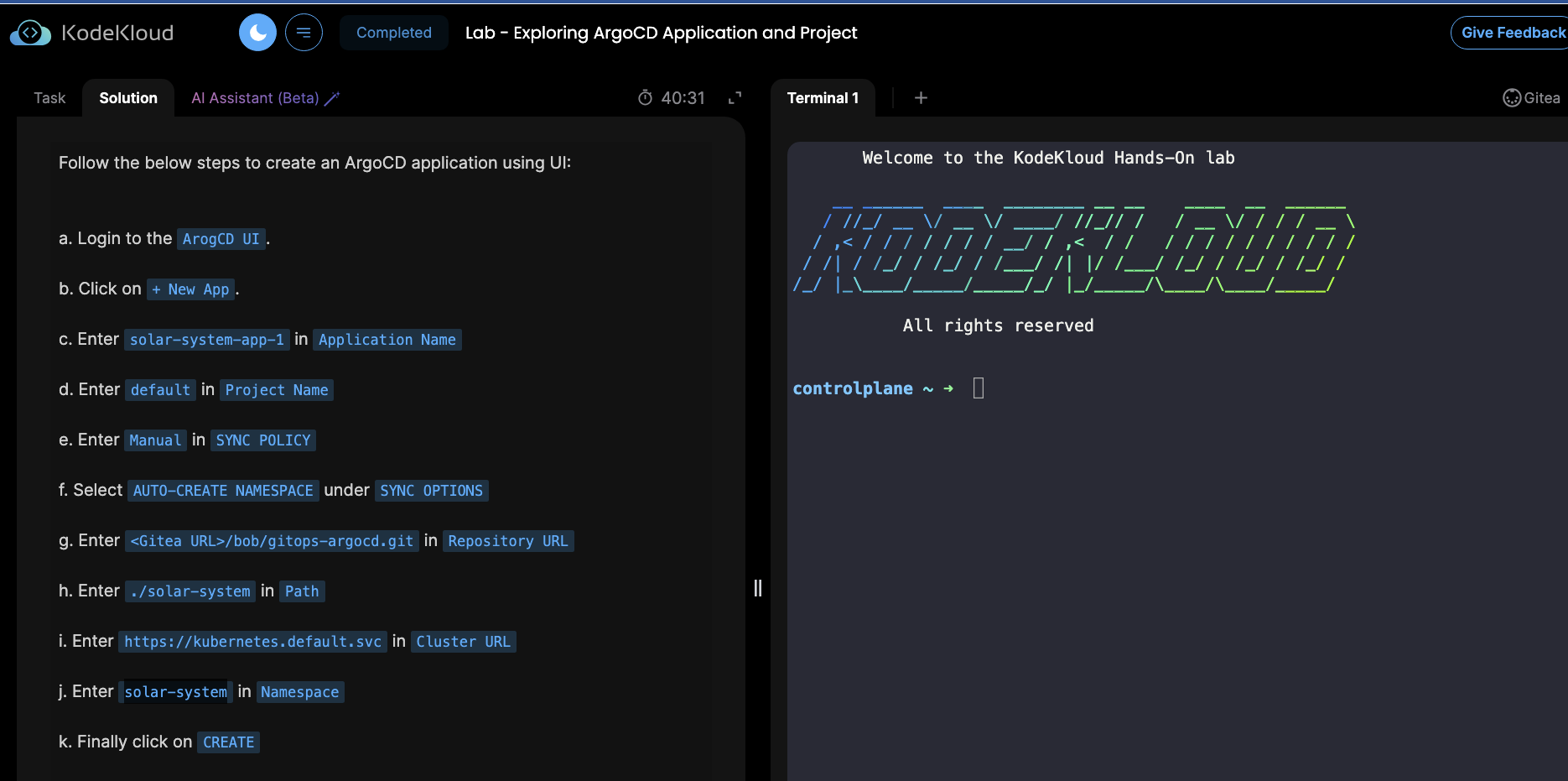Click the https://kubernetes.default.svc text

click(x=253, y=642)
